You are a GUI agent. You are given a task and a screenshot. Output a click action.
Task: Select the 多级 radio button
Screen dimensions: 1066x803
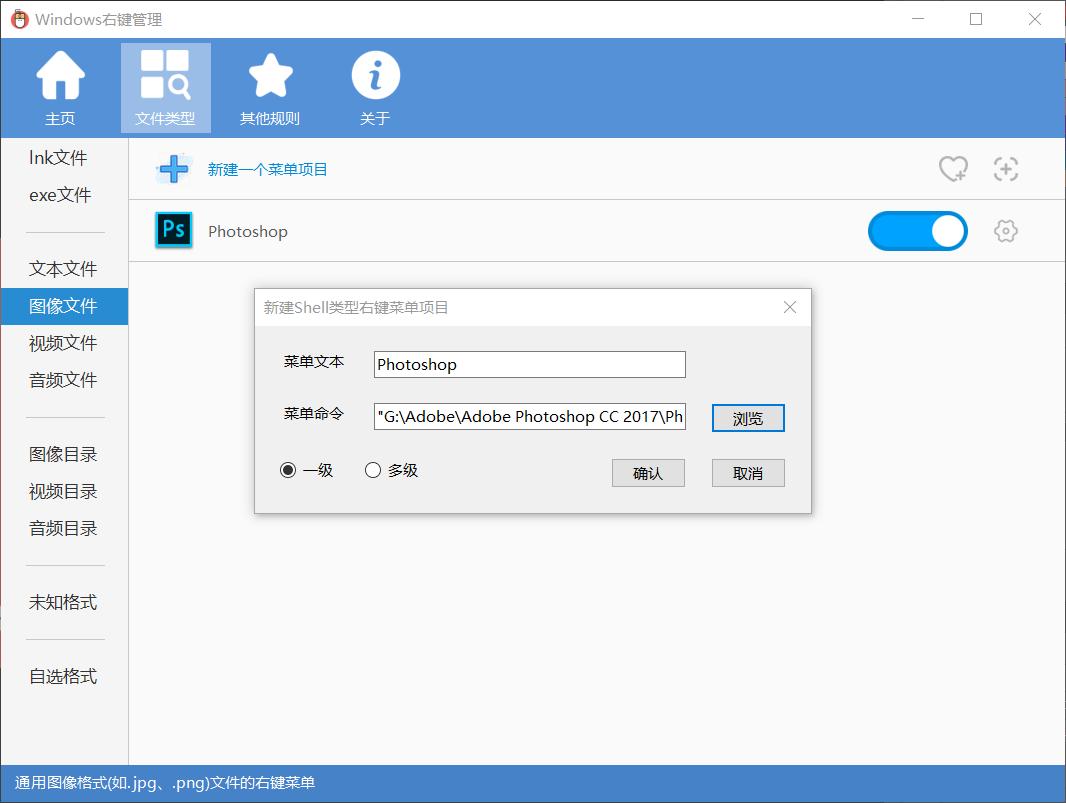coord(372,470)
